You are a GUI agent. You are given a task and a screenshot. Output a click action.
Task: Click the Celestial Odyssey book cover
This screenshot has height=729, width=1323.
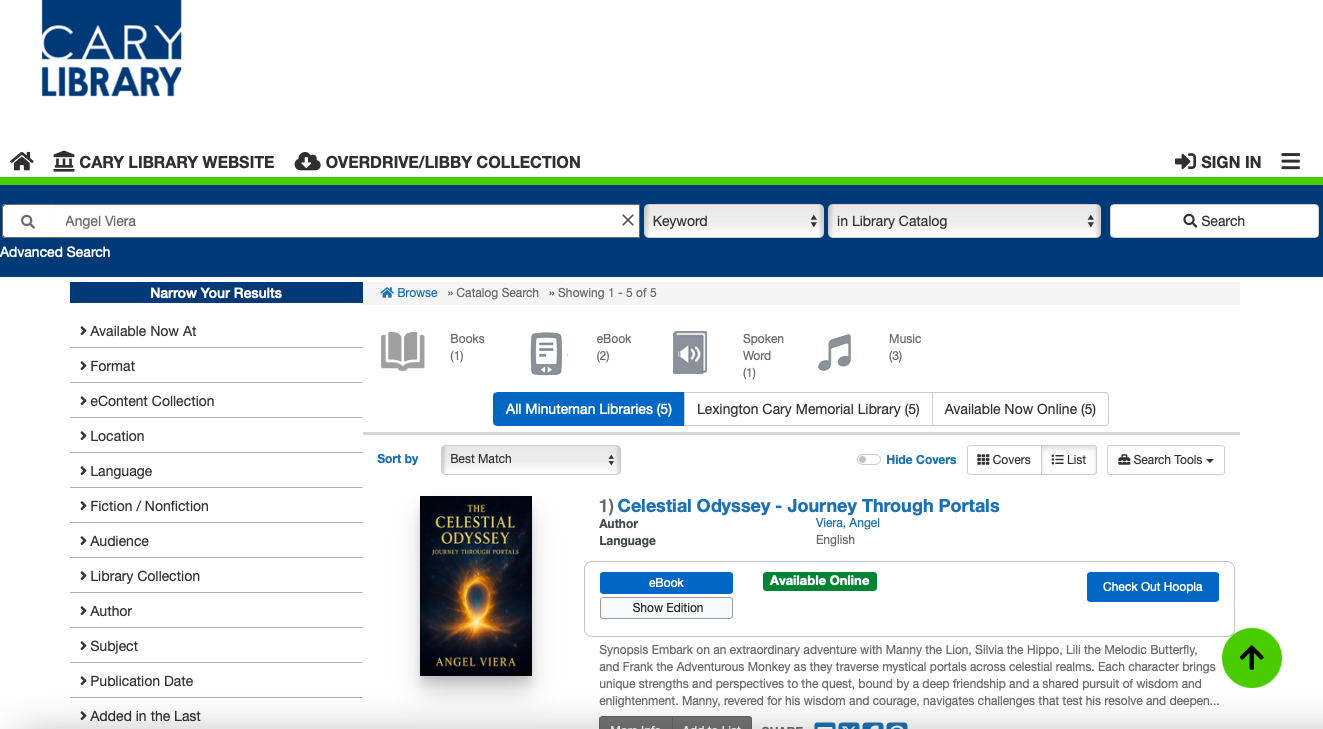coord(476,586)
